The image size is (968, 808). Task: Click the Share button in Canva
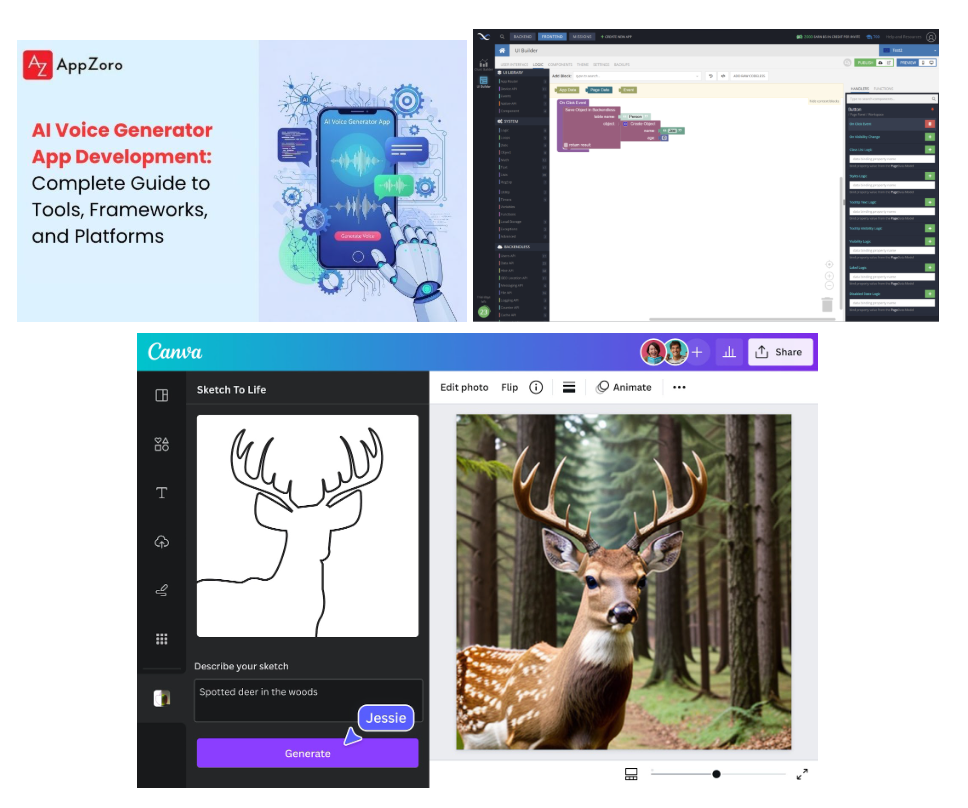[779, 352]
